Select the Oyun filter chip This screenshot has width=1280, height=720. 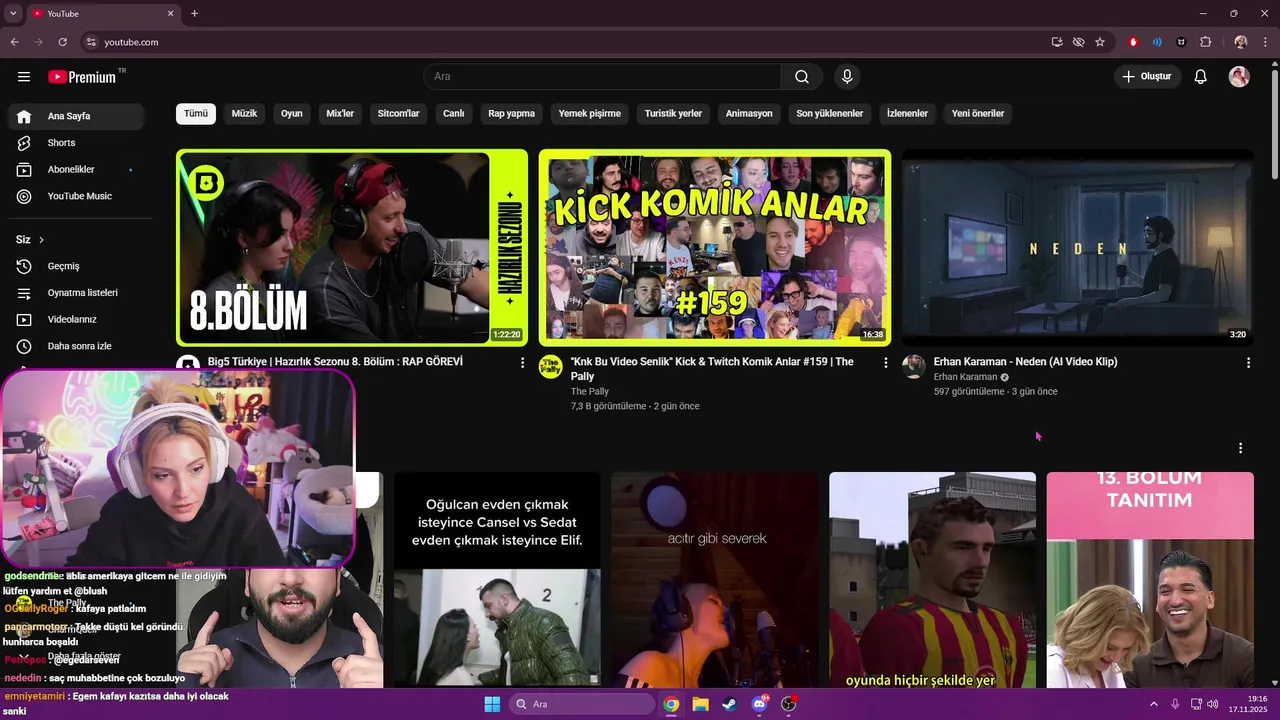[x=292, y=114]
